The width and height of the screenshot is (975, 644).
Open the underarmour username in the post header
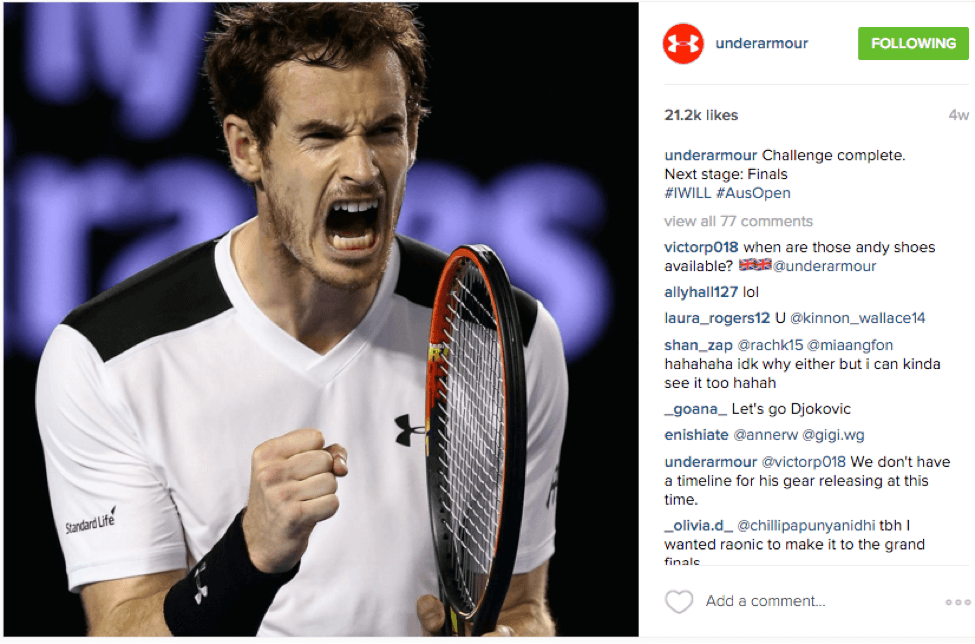coord(761,44)
